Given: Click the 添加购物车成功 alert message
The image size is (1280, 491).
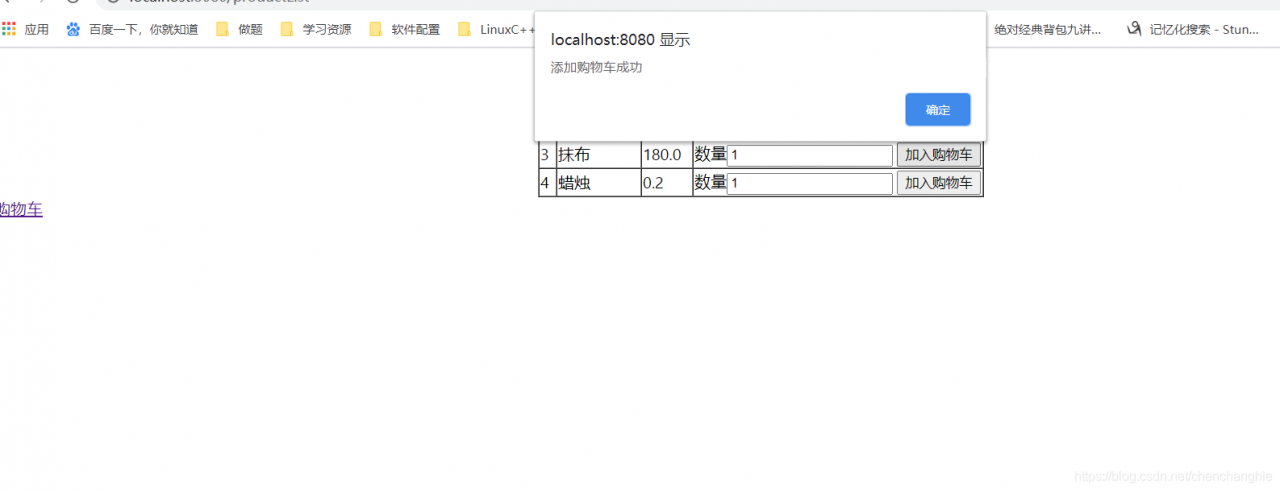Looking at the screenshot, I should [596, 67].
